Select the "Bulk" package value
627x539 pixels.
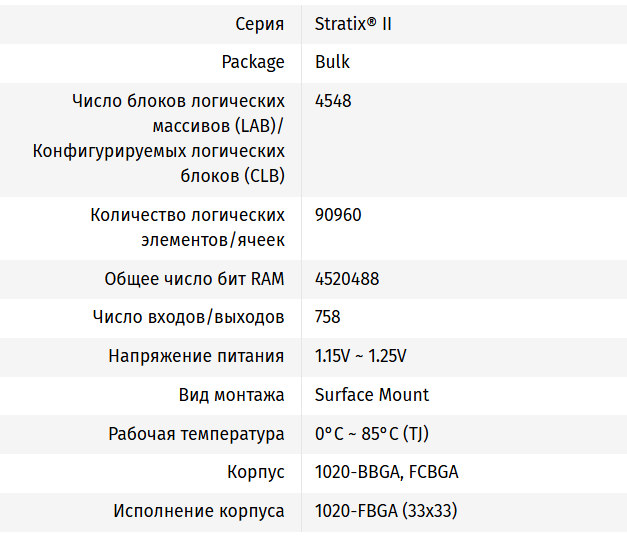pyautogui.click(x=332, y=62)
